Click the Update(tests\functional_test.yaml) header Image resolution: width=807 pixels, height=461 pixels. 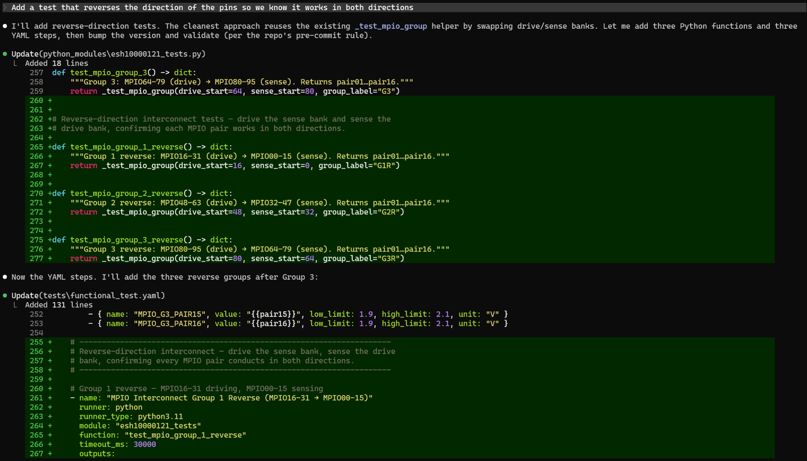pos(88,295)
